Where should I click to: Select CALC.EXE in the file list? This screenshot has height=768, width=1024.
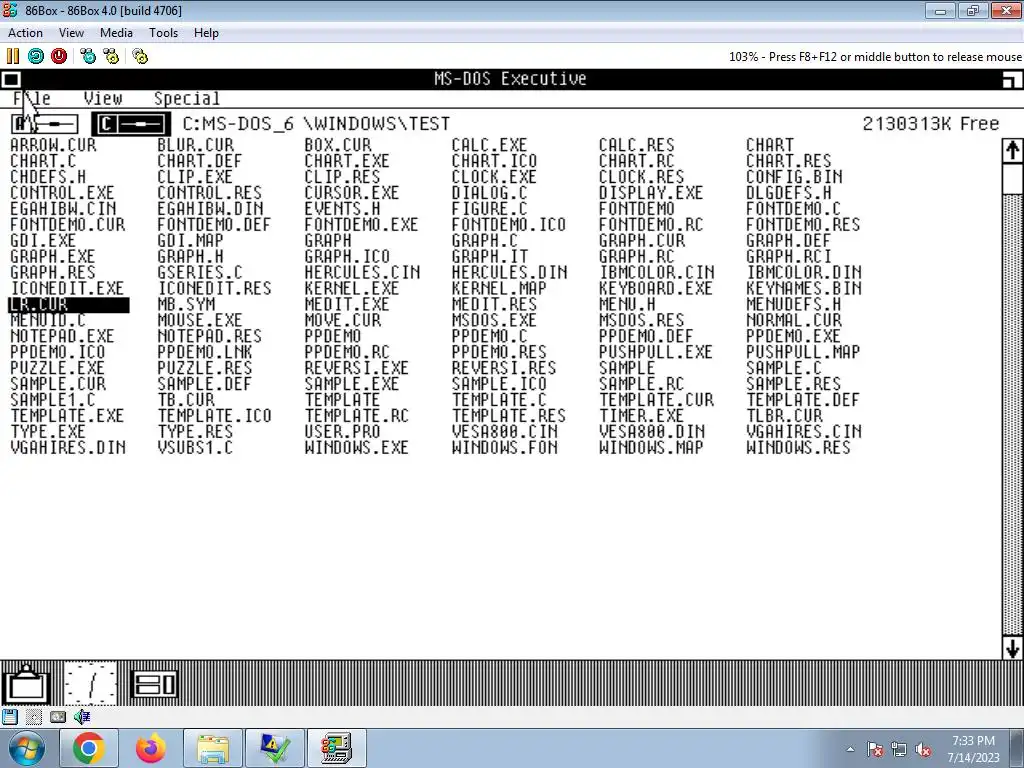(x=489, y=145)
